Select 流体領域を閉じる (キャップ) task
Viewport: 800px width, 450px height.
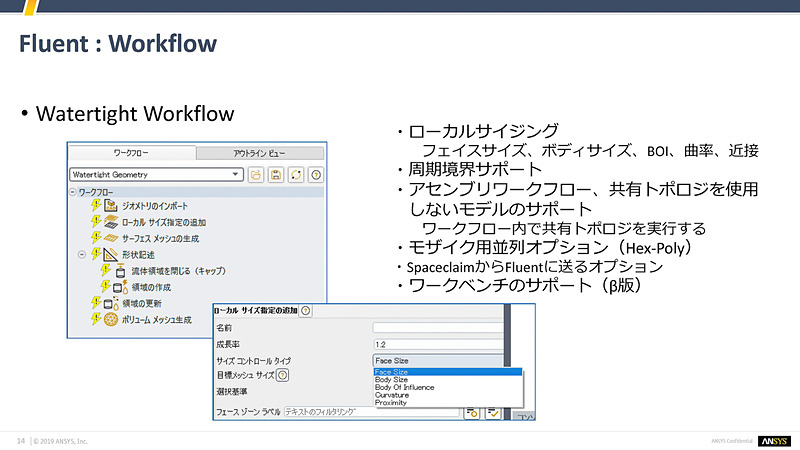pyautogui.click(x=179, y=271)
